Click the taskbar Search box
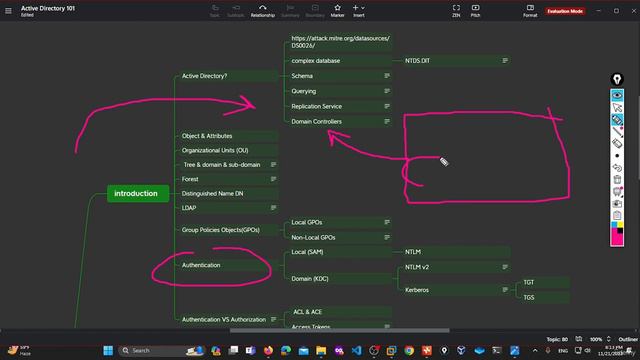This screenshot has height=360, width=640. point(161,350)
